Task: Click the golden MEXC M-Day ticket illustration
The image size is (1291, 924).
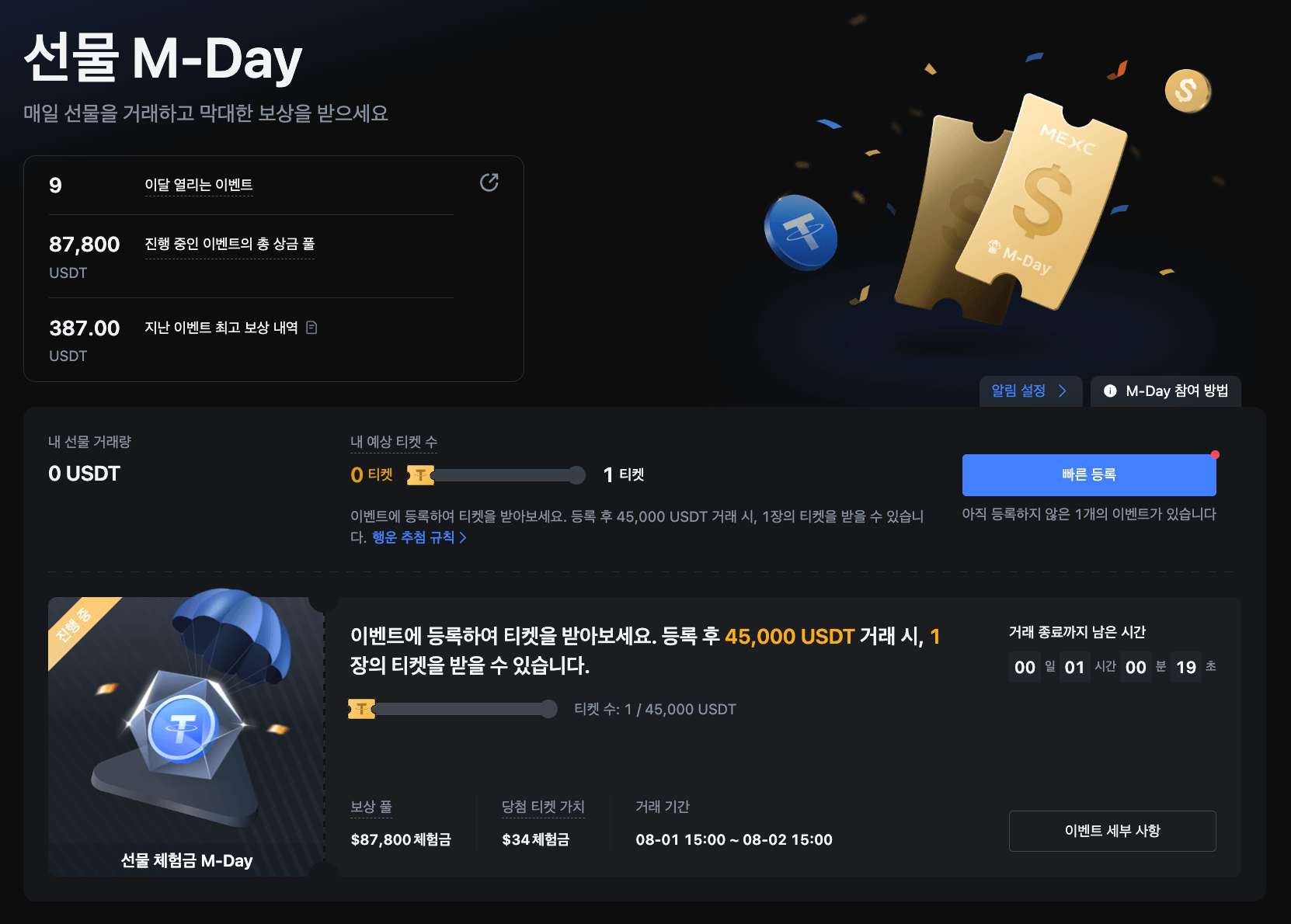Action: coord(1010,208)
